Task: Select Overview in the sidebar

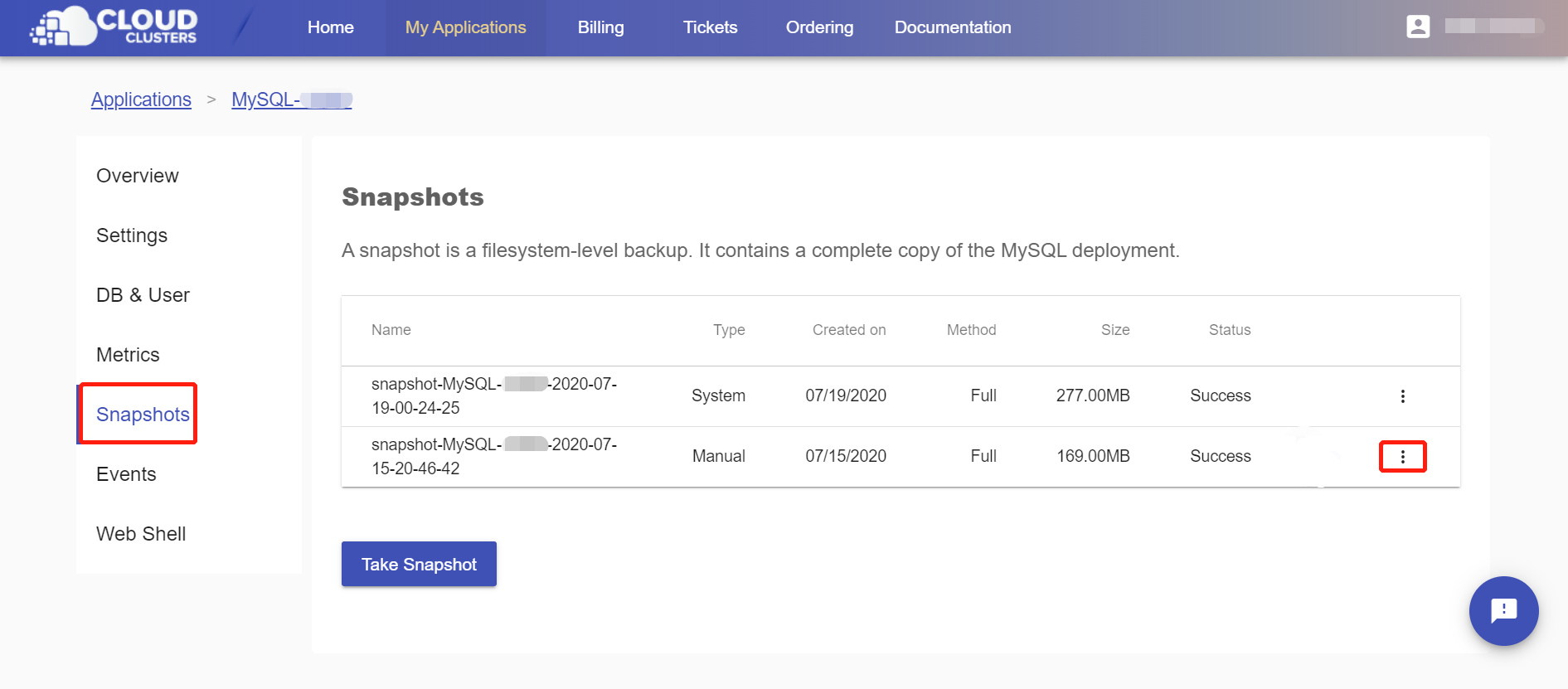Action: tap(138, 176)
